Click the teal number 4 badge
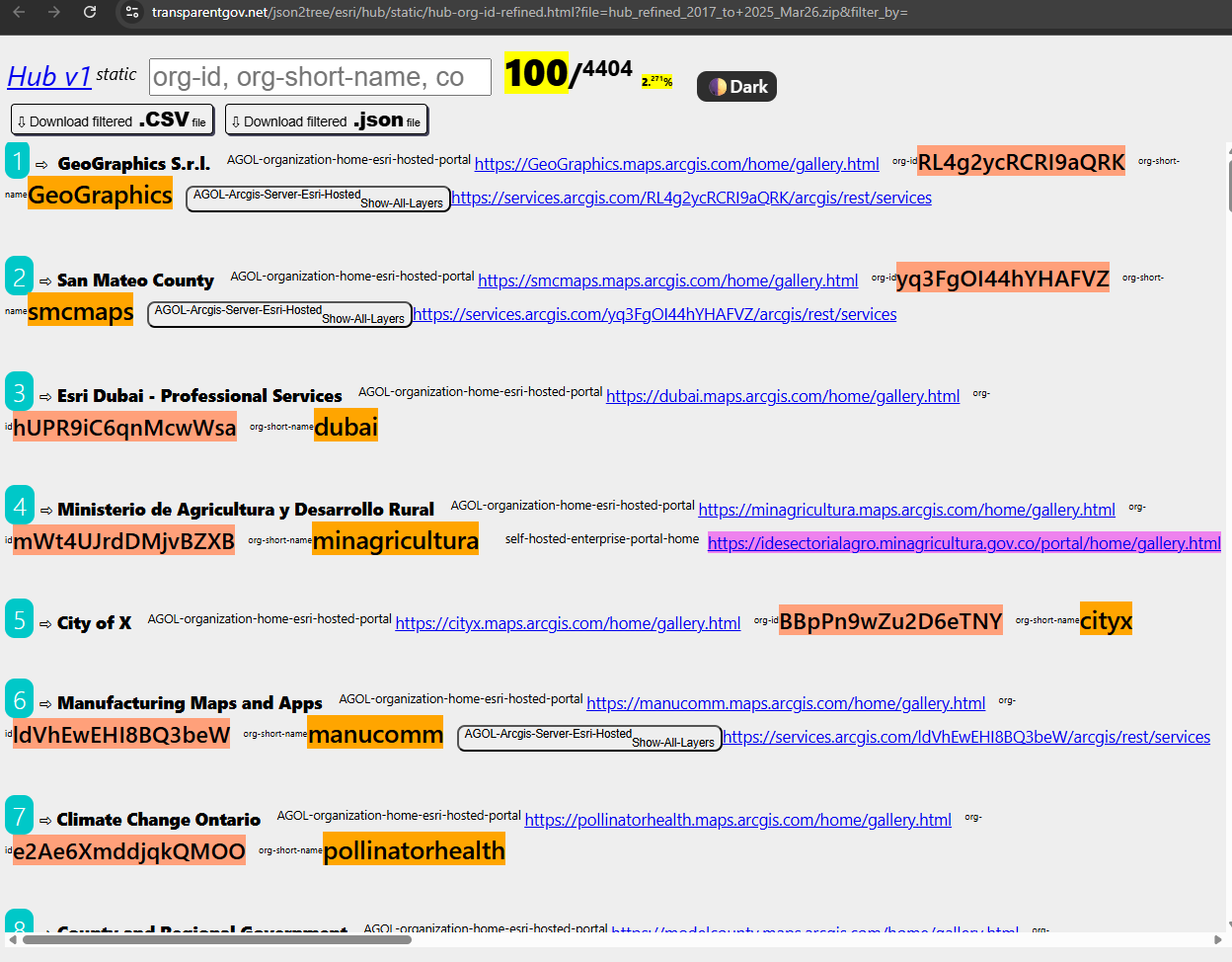Image resolution: width=1232 pixels, height=962 pixels. pyautogui.click(x=19, y=506)
